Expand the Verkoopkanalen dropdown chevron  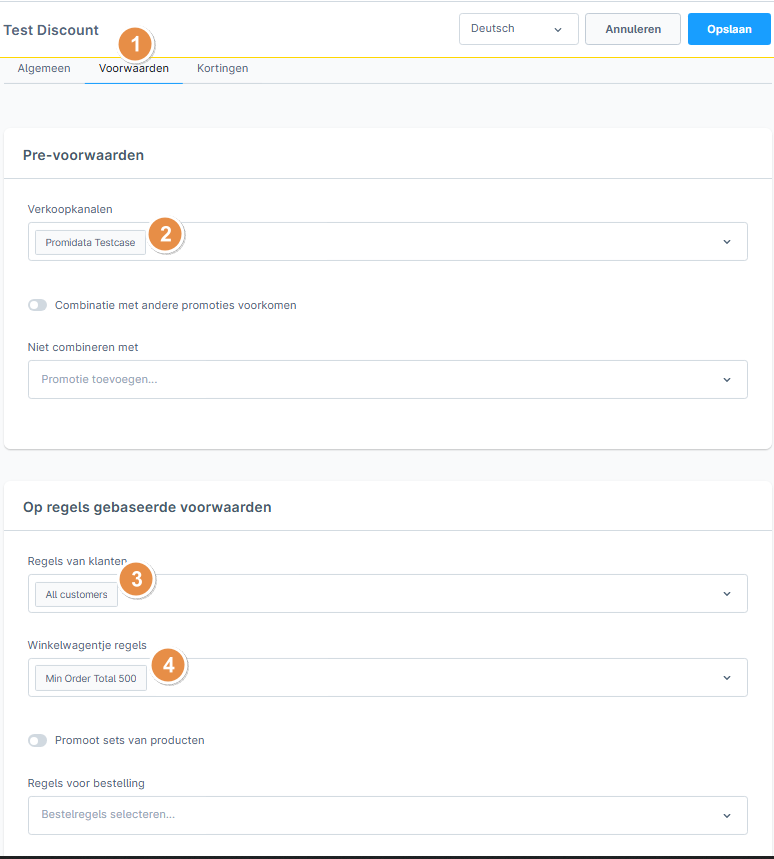(x=727, y=242)
